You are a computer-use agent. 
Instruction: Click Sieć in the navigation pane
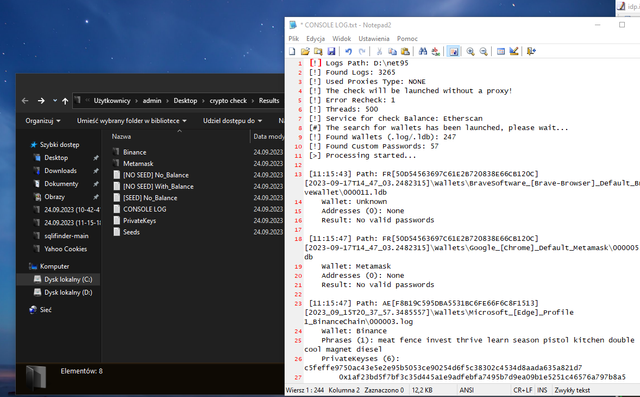coord(46,310)
